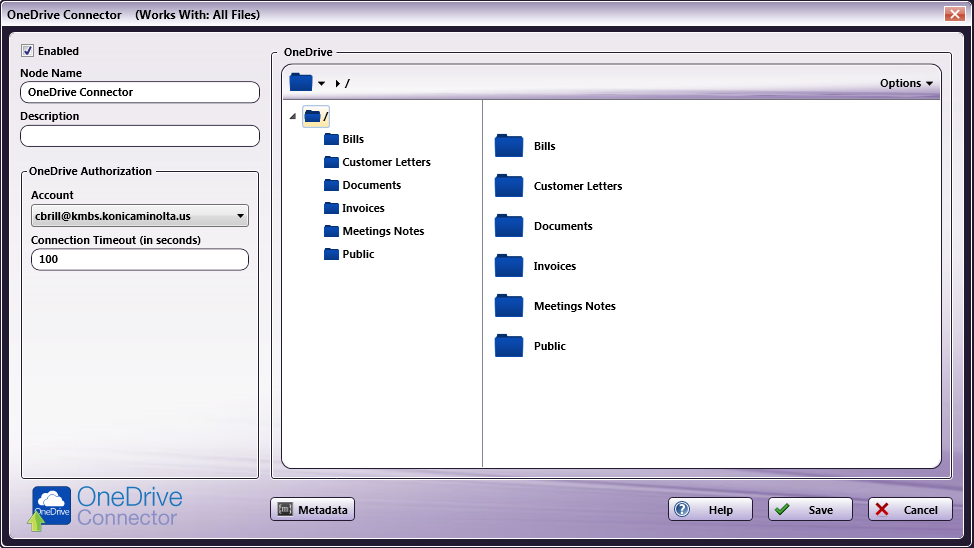Save the connector settings

click(x=810, y=509)
